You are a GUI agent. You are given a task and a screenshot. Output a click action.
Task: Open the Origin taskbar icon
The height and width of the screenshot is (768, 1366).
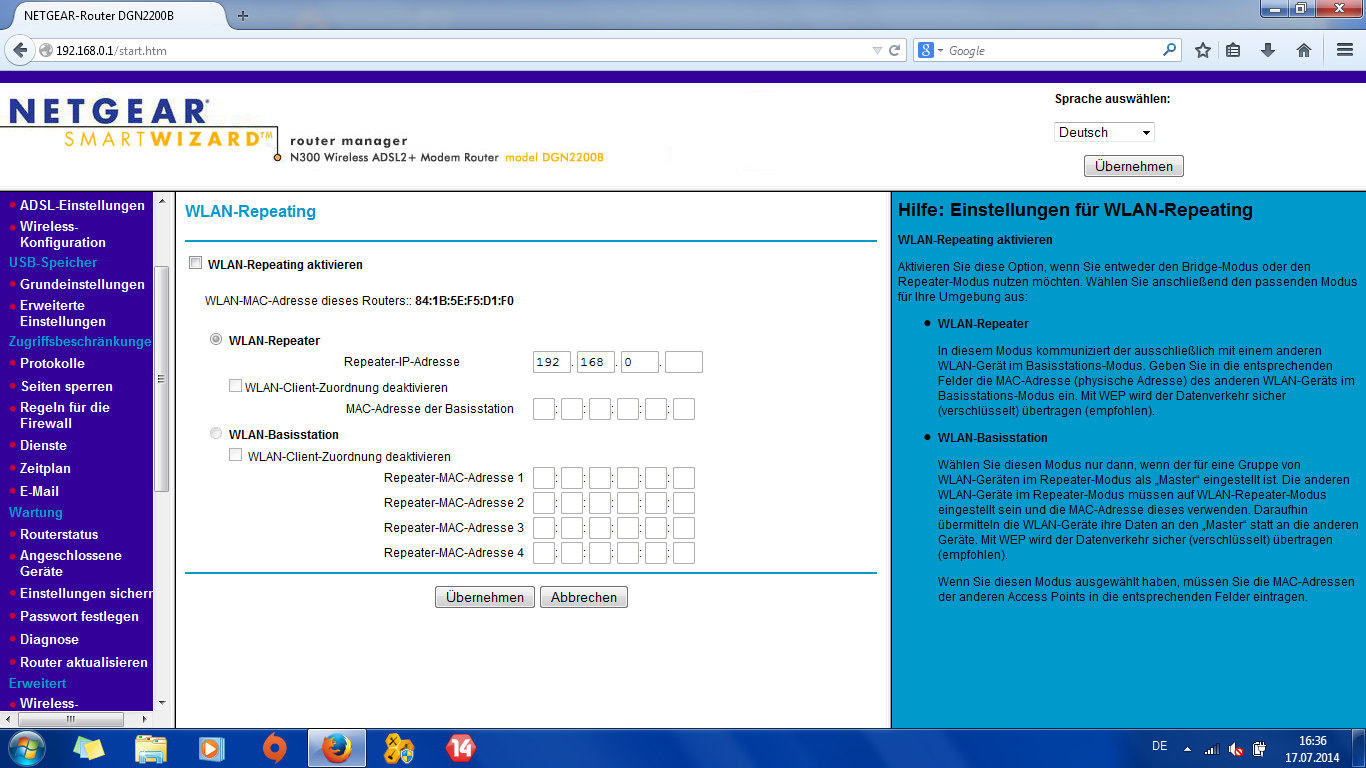point(274,748)
